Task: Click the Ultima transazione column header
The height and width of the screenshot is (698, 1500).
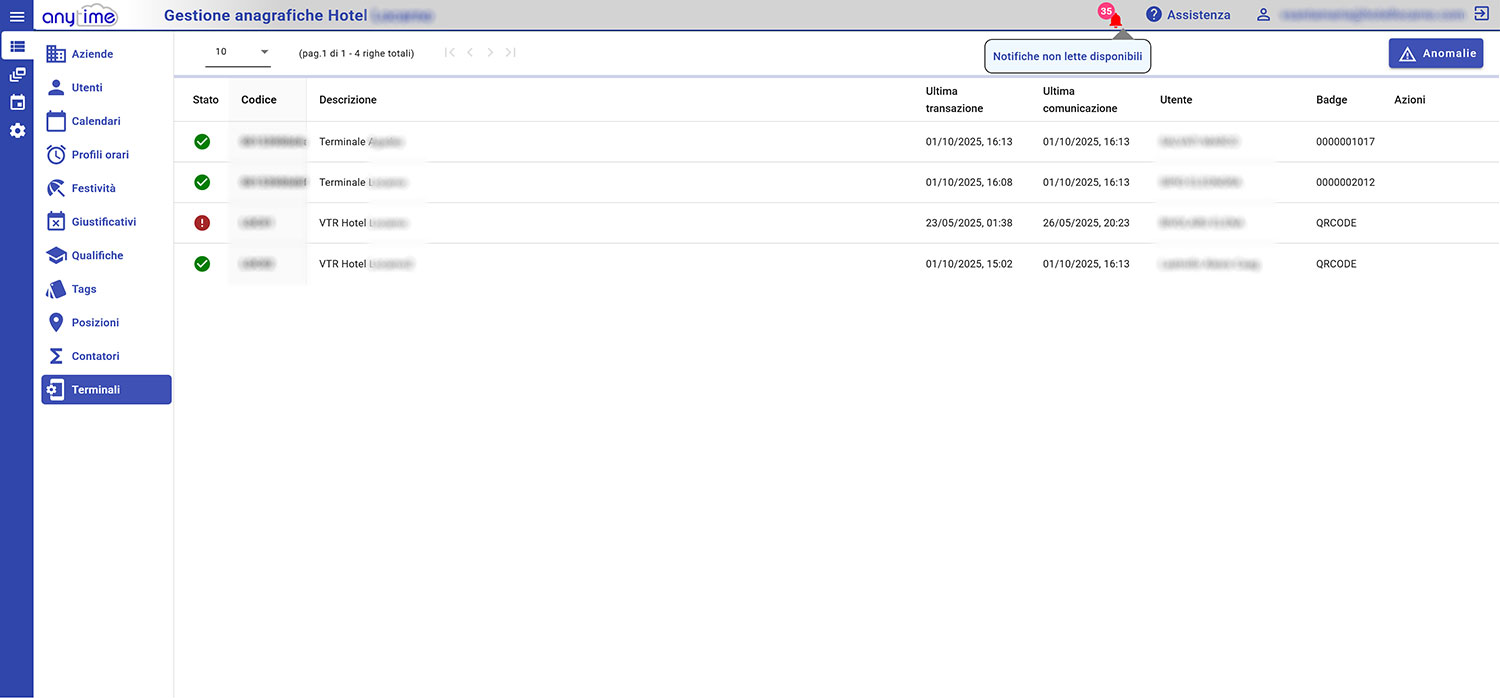Action: (x=954, y=100)
